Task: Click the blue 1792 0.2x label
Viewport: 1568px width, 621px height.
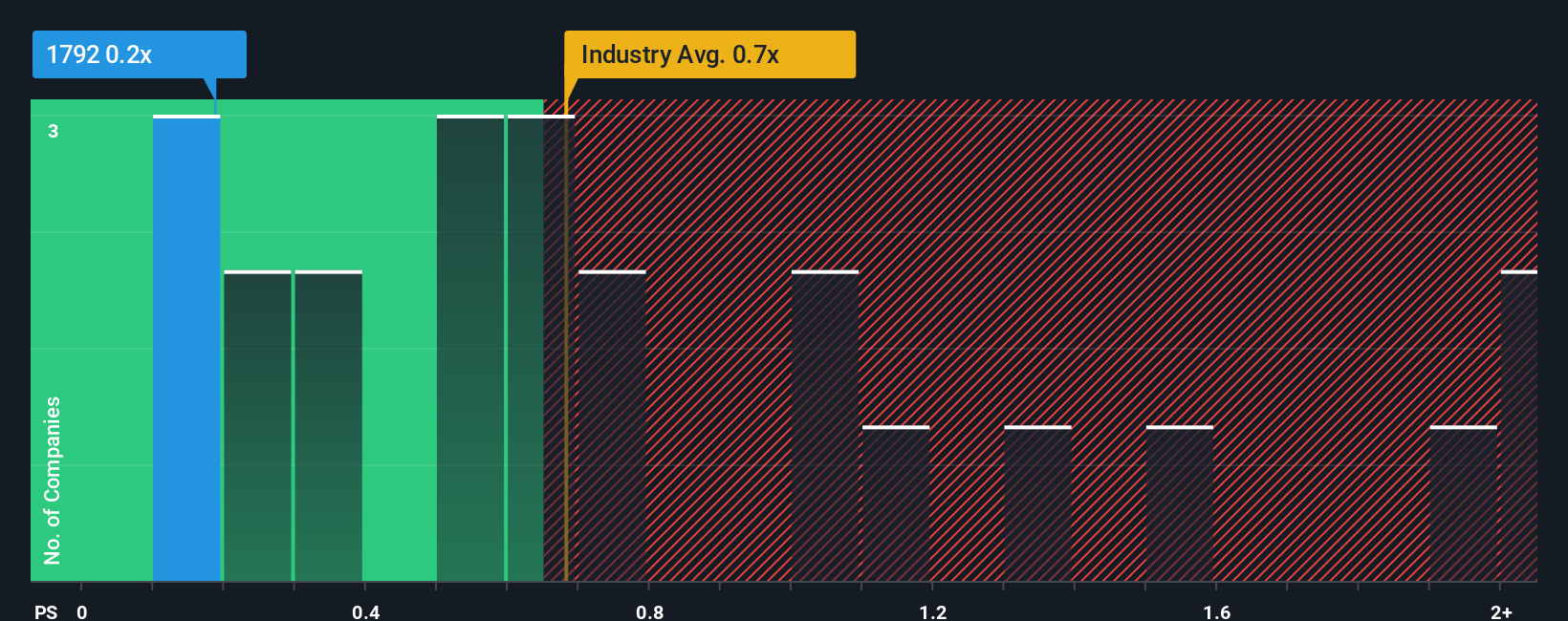Action: (x=140, y=54)
